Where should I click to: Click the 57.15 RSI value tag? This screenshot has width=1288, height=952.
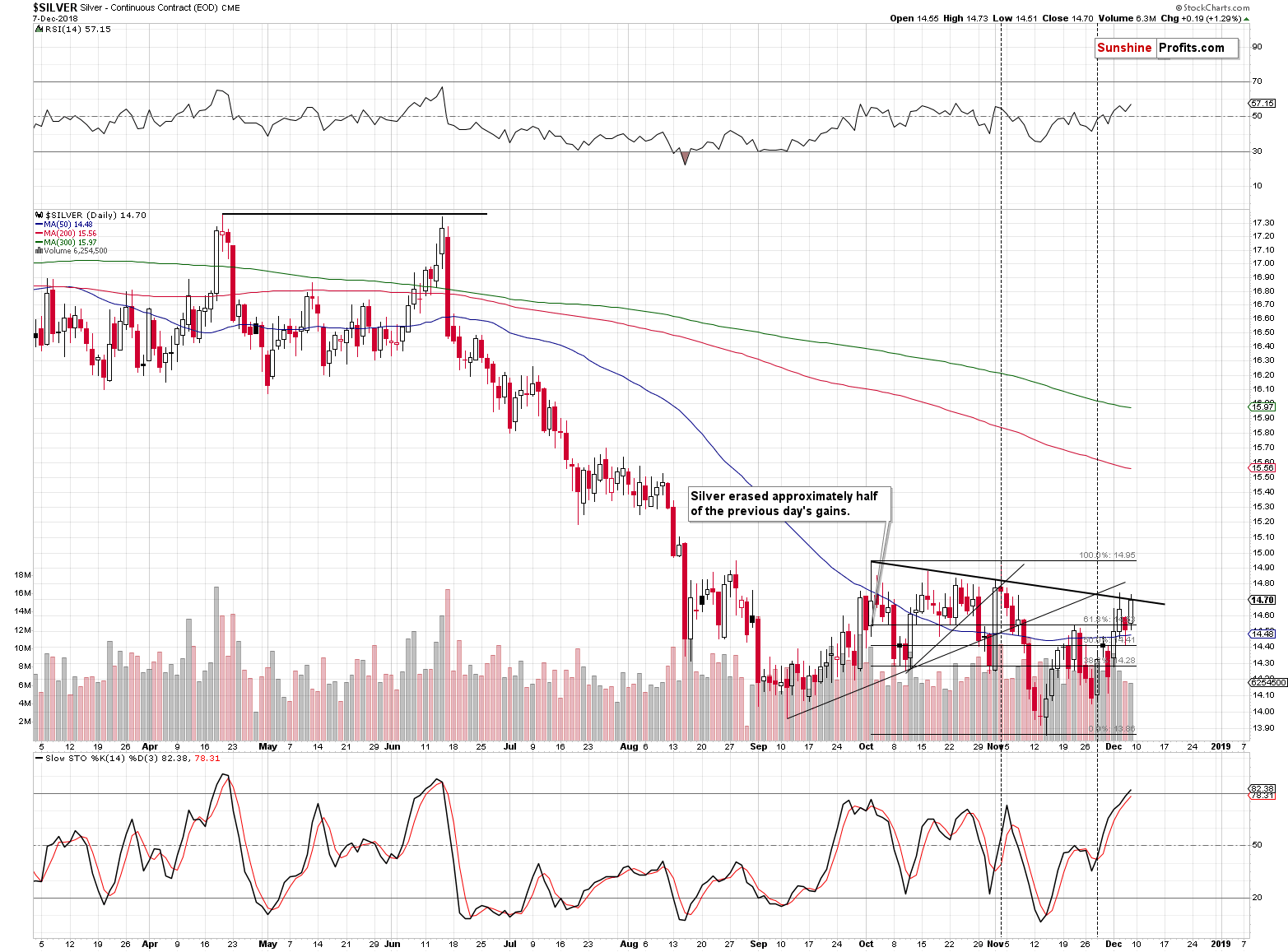pyautogui.click(x=1262, y=104)
